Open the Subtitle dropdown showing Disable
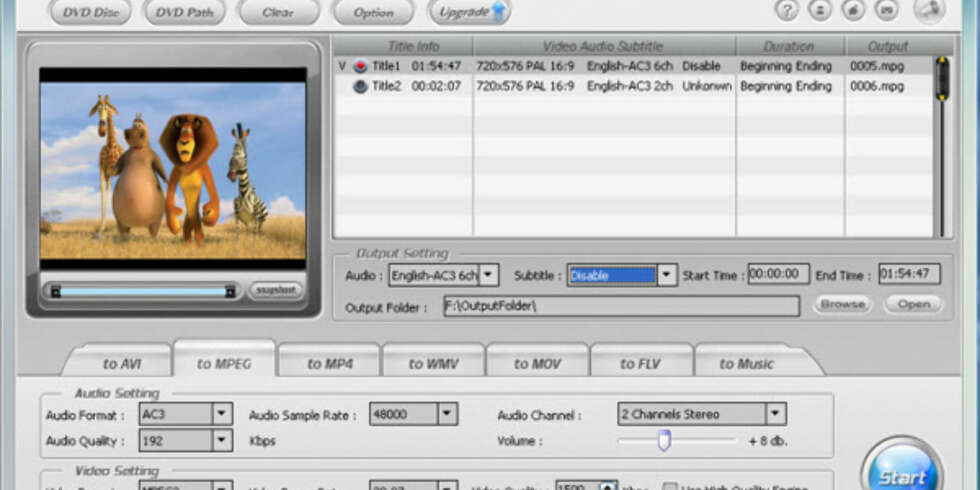 pyautogui.click(x=667, y=275)
